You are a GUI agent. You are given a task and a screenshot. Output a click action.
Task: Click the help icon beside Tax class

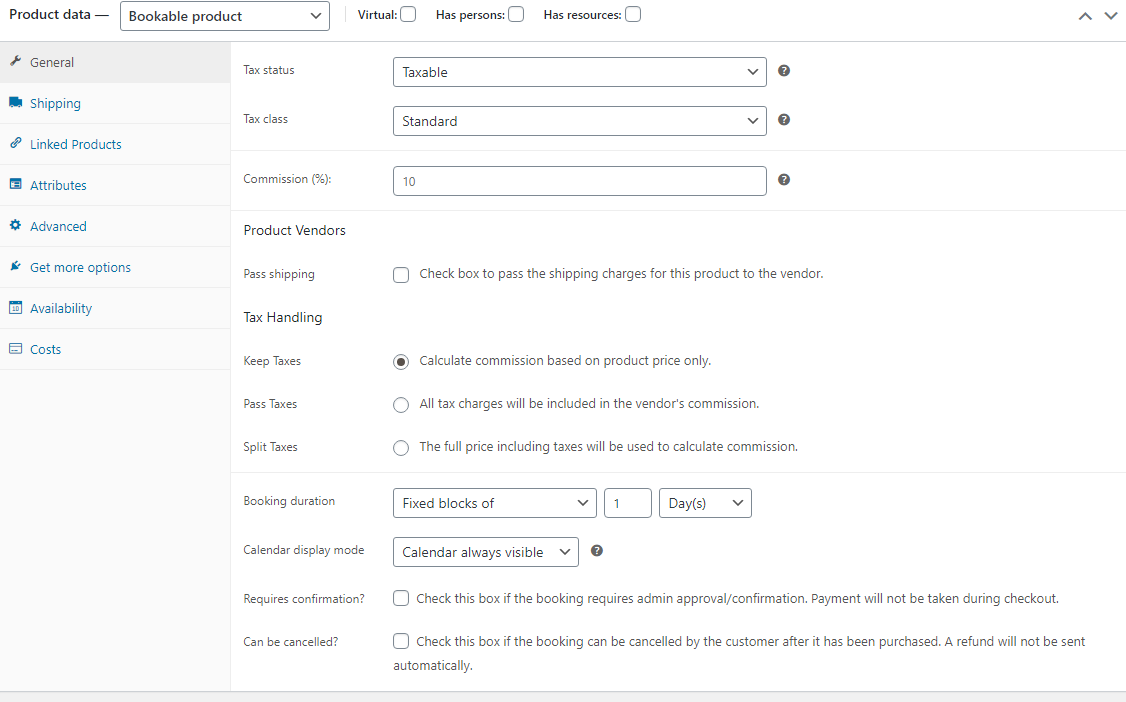coord(784,120)
